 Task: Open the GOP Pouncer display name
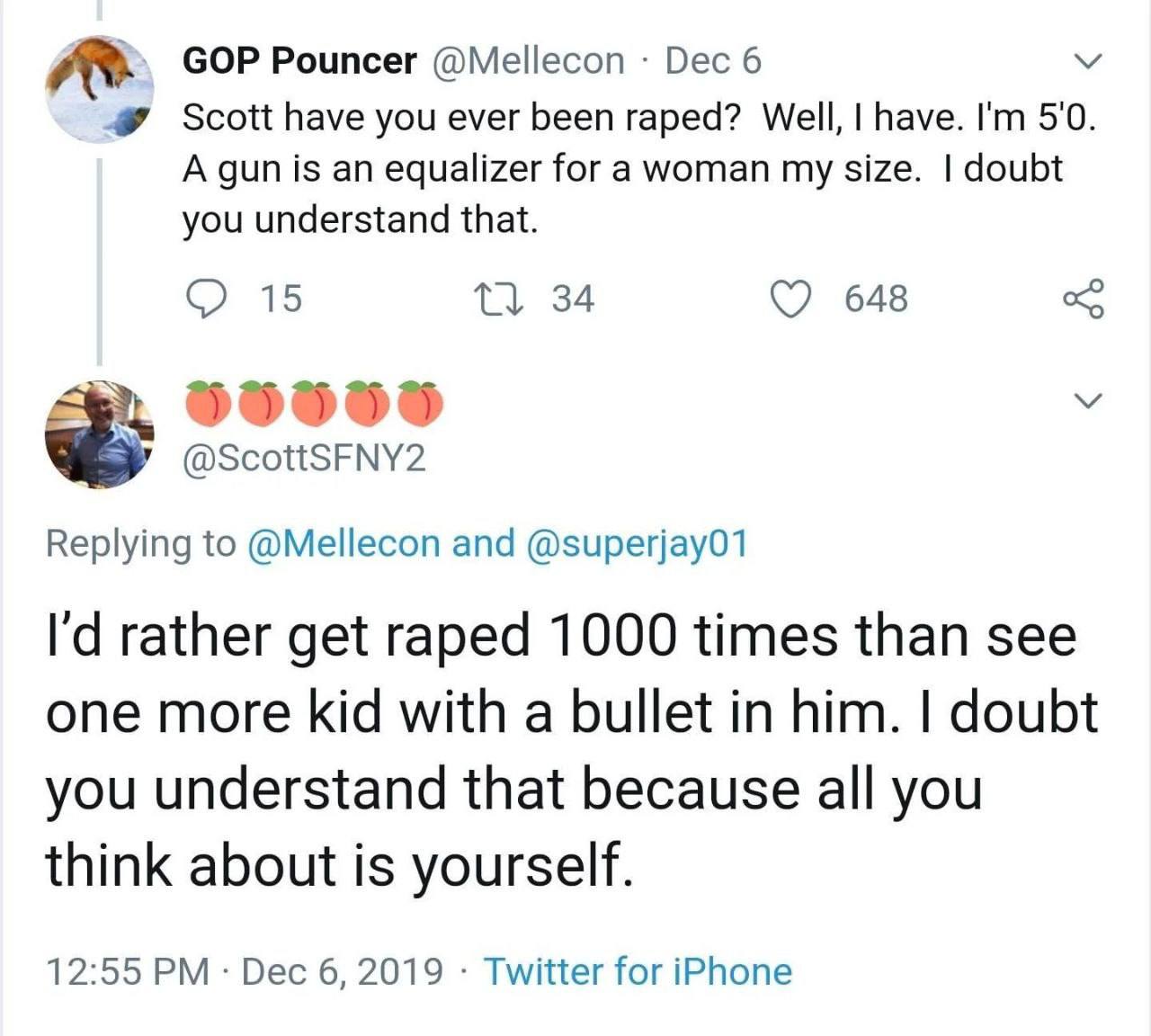(299, 61)
